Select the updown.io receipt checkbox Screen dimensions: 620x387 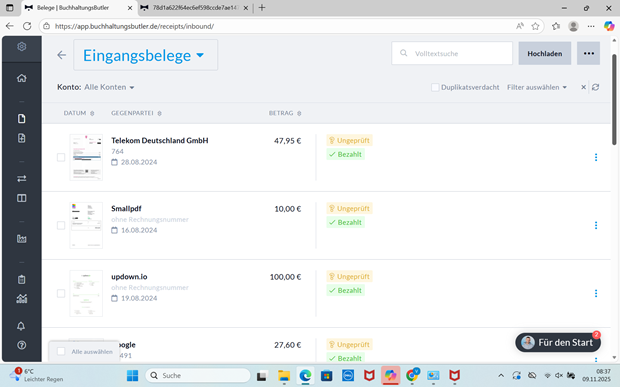click(61, 293)
